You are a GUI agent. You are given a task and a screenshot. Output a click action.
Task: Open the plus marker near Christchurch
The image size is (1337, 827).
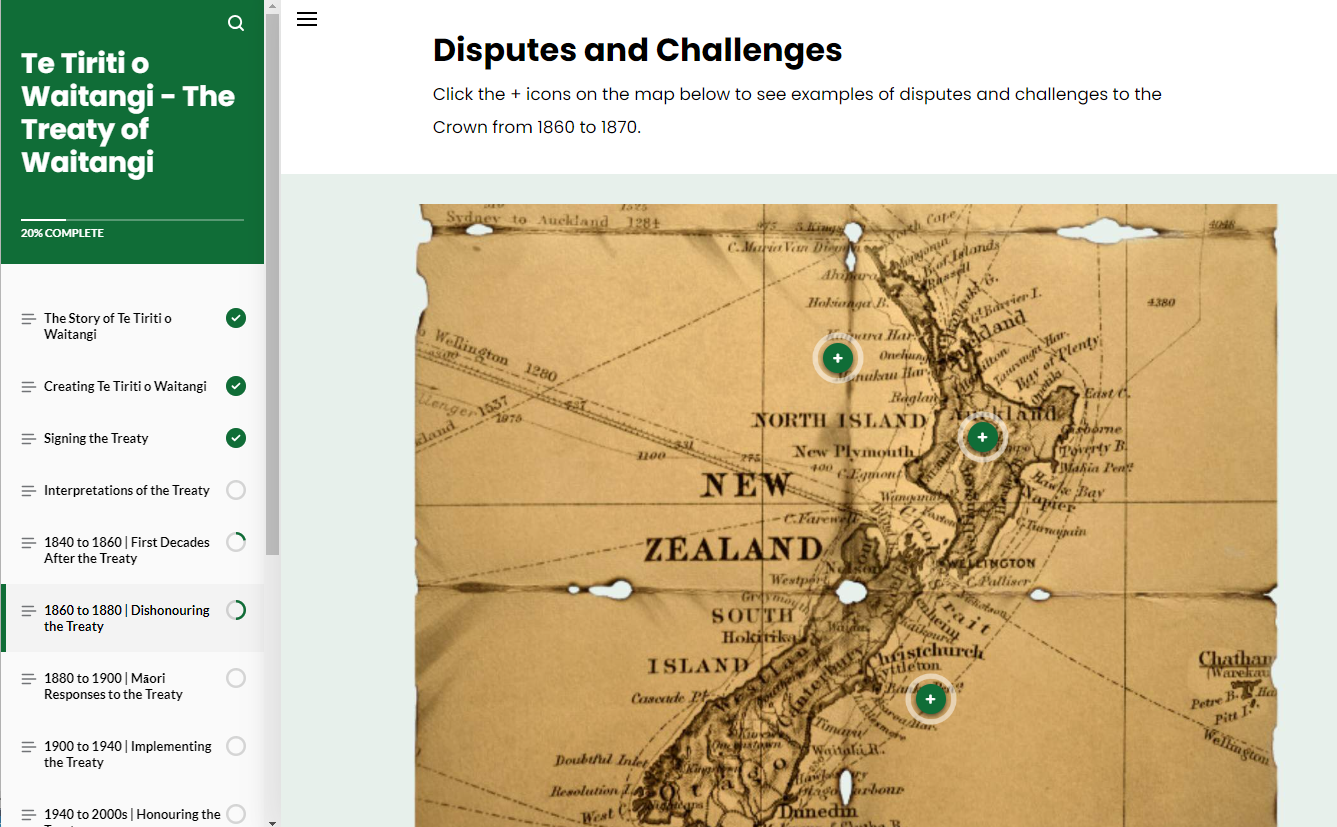coord(930,698)
